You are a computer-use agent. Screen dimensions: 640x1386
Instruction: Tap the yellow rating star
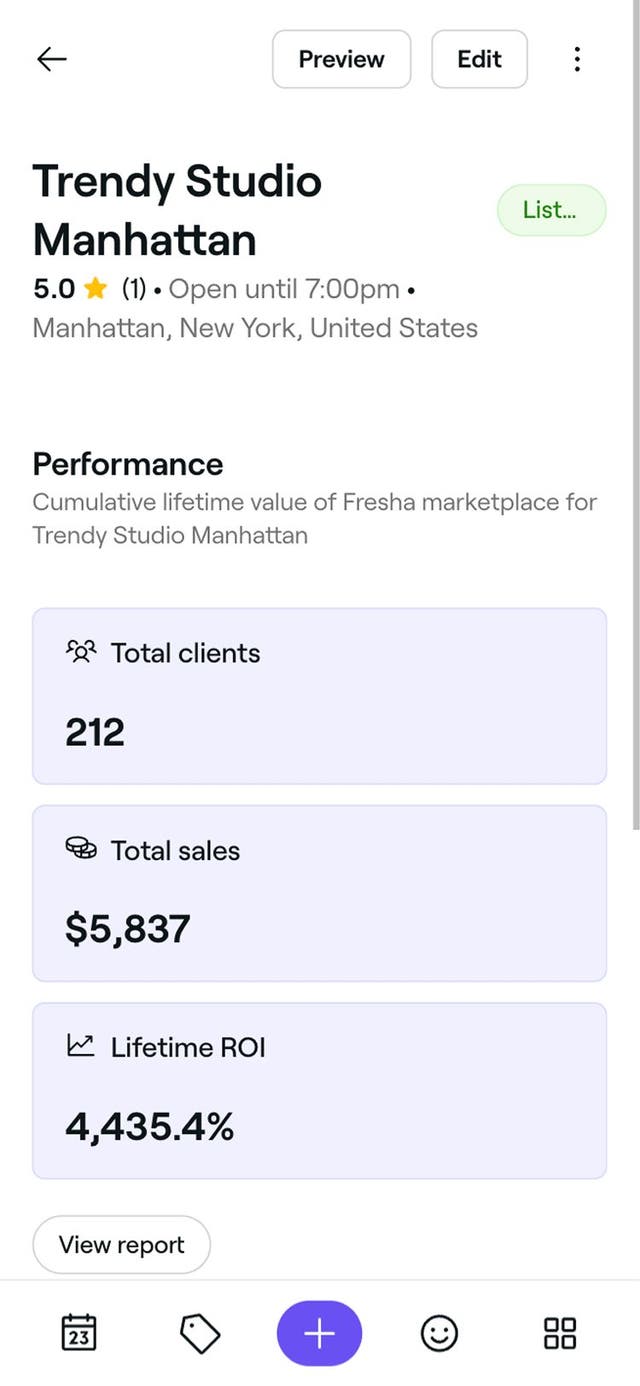[96, 290]
